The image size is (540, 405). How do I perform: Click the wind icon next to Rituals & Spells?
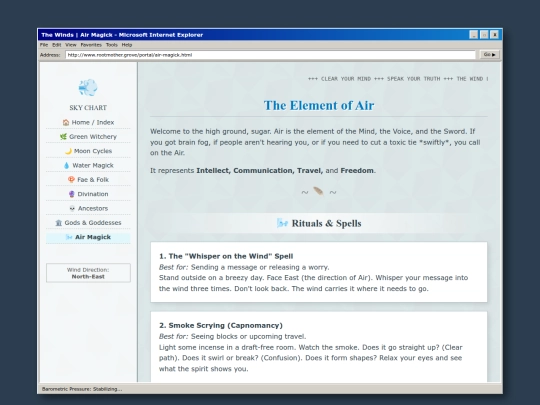coord(282,223)
